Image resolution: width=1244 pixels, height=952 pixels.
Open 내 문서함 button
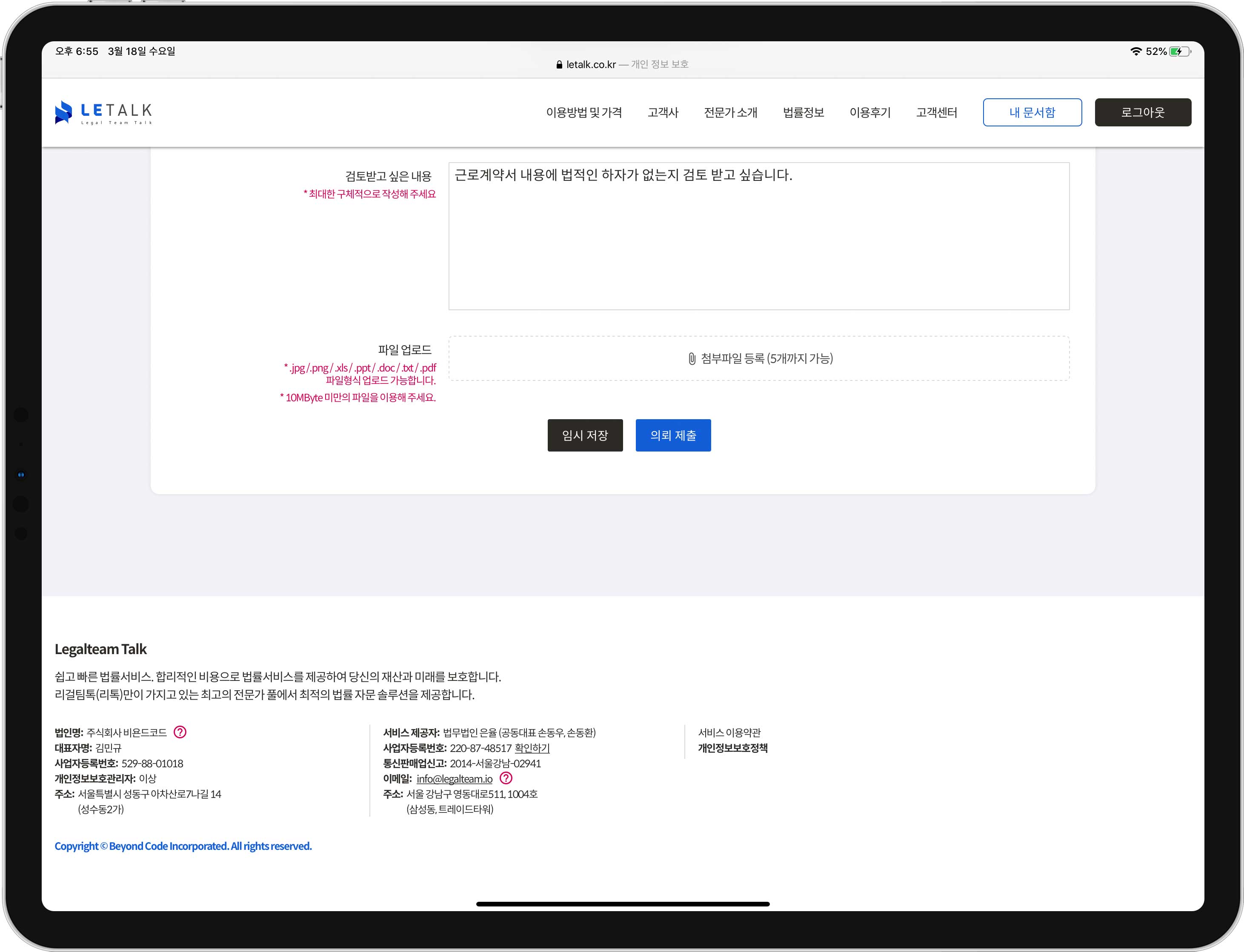click(1032, 112)
